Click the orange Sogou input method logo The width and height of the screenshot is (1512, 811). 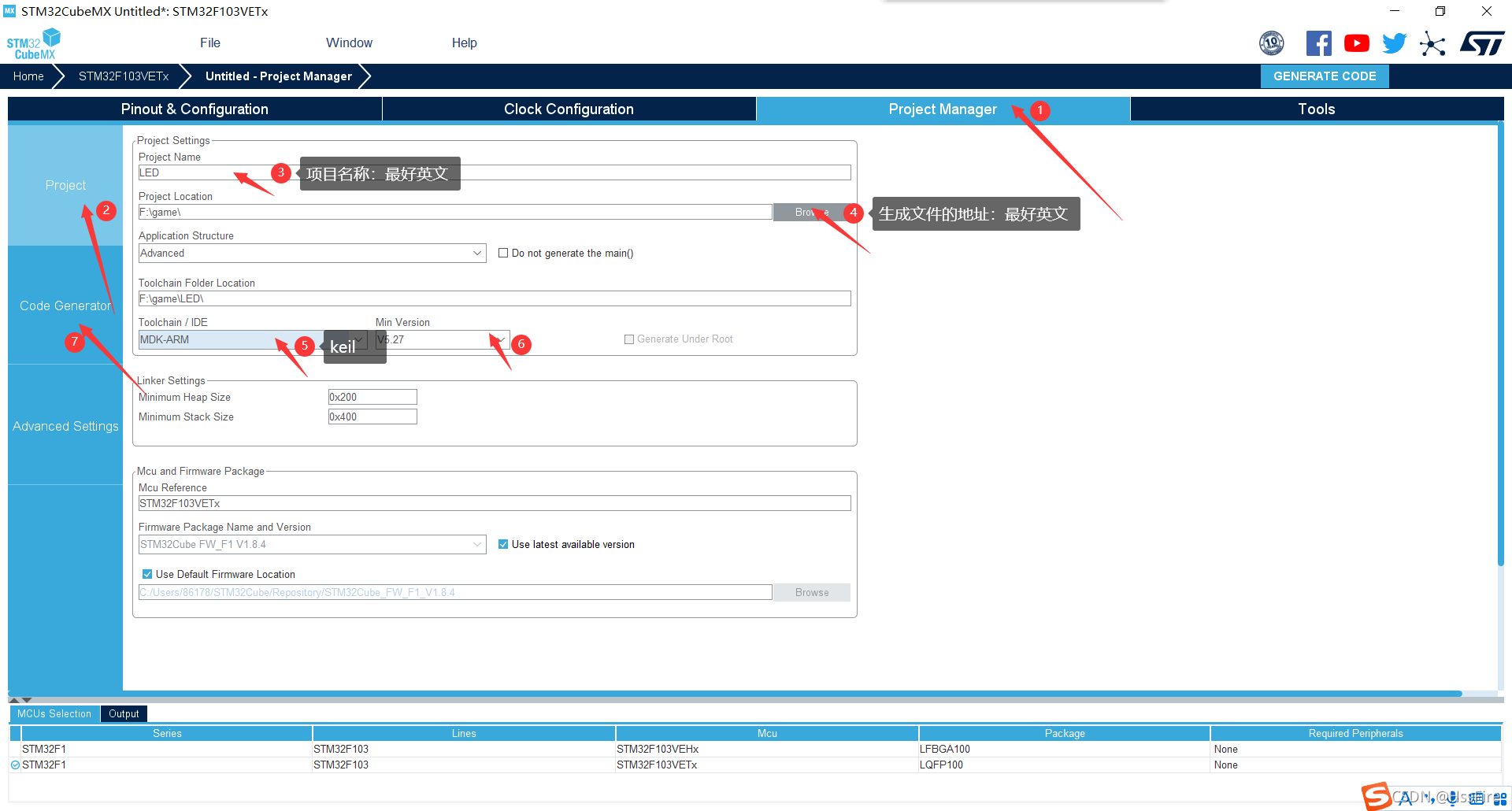coord(1377,796)
